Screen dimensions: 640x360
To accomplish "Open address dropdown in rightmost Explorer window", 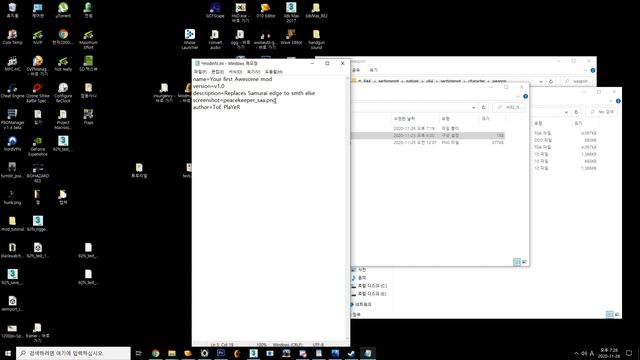I will pos(566,112).
